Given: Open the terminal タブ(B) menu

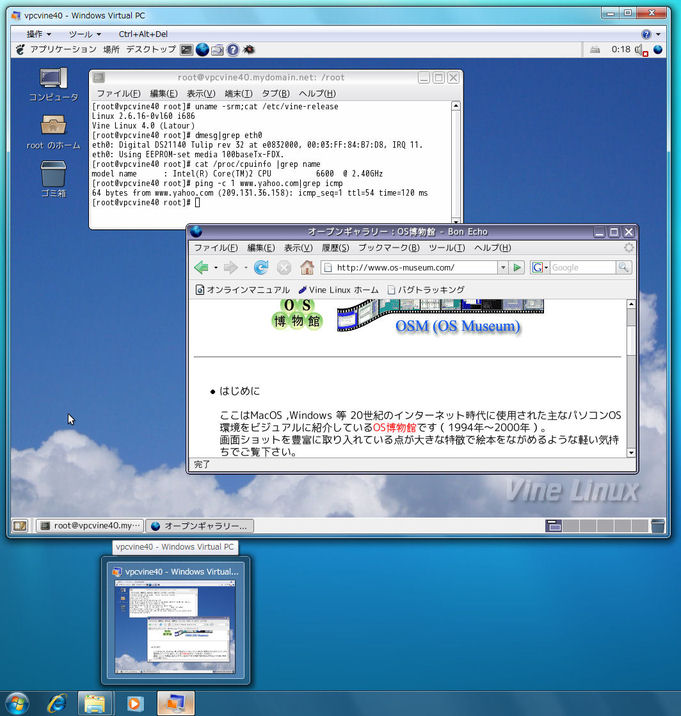Looking at the screenshot, I should pos(275,94).
